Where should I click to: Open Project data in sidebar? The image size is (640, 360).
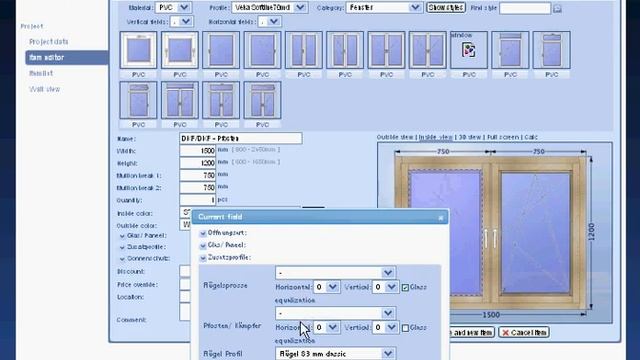pos(49,42)
